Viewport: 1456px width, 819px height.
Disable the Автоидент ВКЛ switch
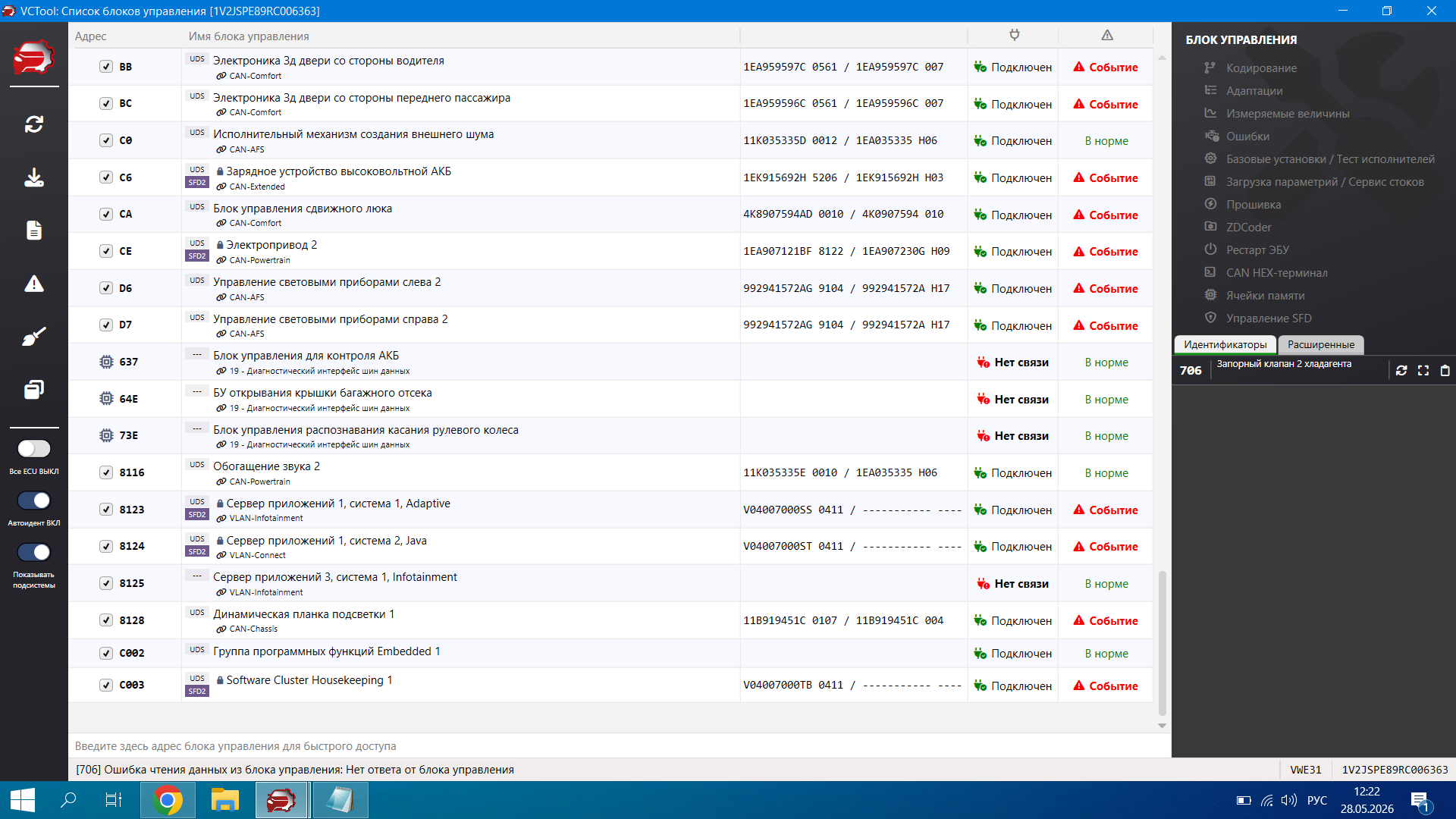(34, 500)
